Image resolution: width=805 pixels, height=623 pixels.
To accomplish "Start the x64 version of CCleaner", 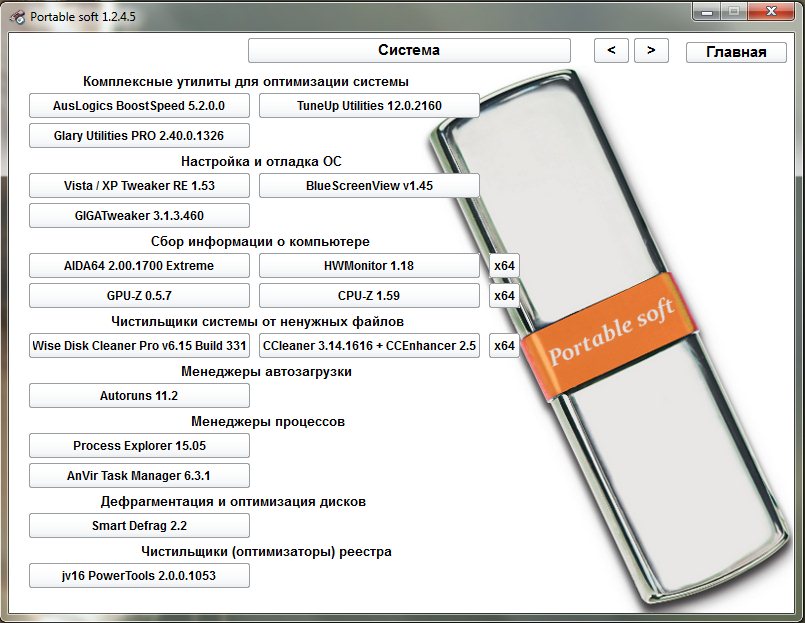I will 504,346.
